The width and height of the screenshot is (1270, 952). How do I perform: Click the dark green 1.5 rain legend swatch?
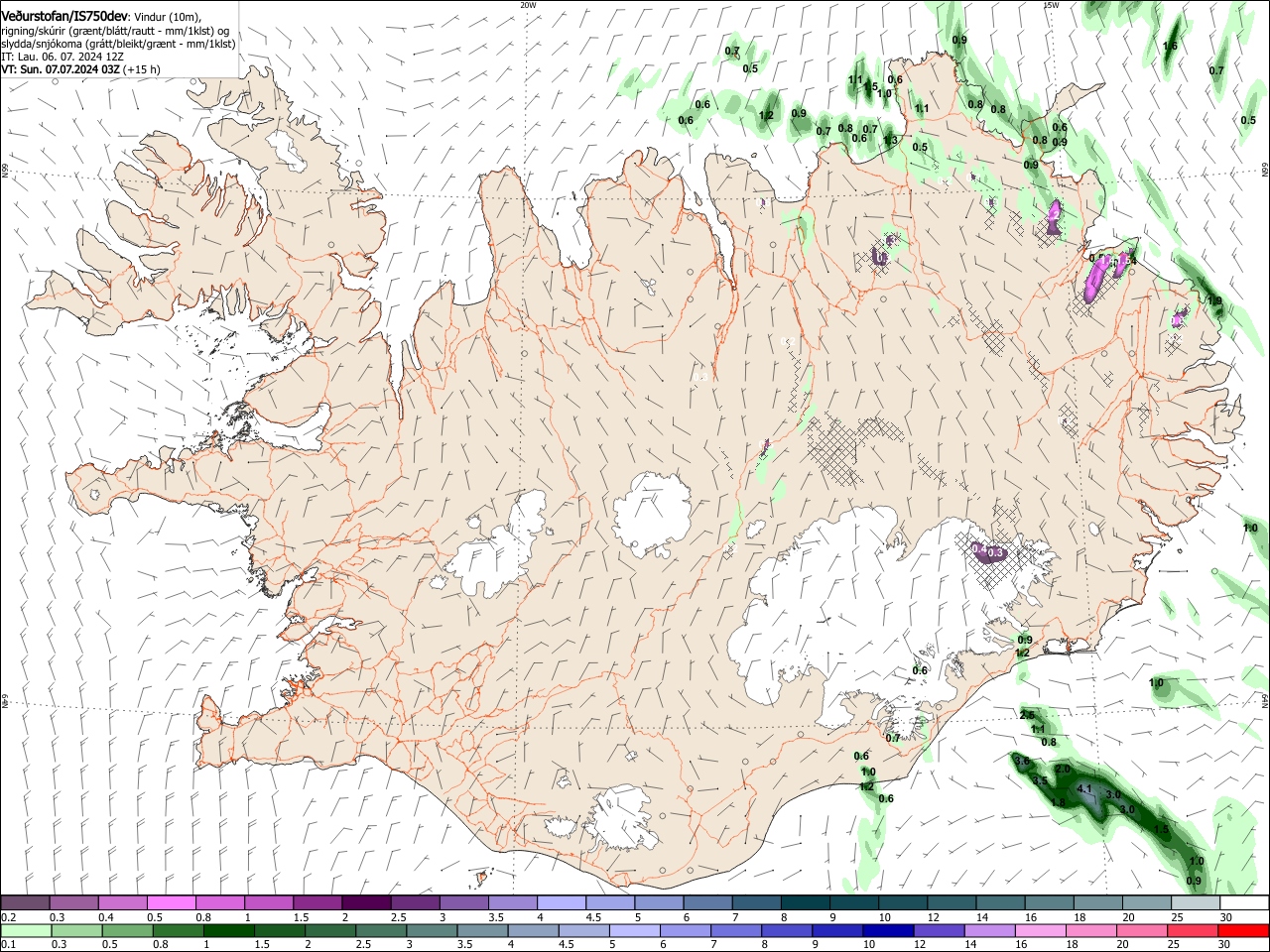click(x=279, y=930)
